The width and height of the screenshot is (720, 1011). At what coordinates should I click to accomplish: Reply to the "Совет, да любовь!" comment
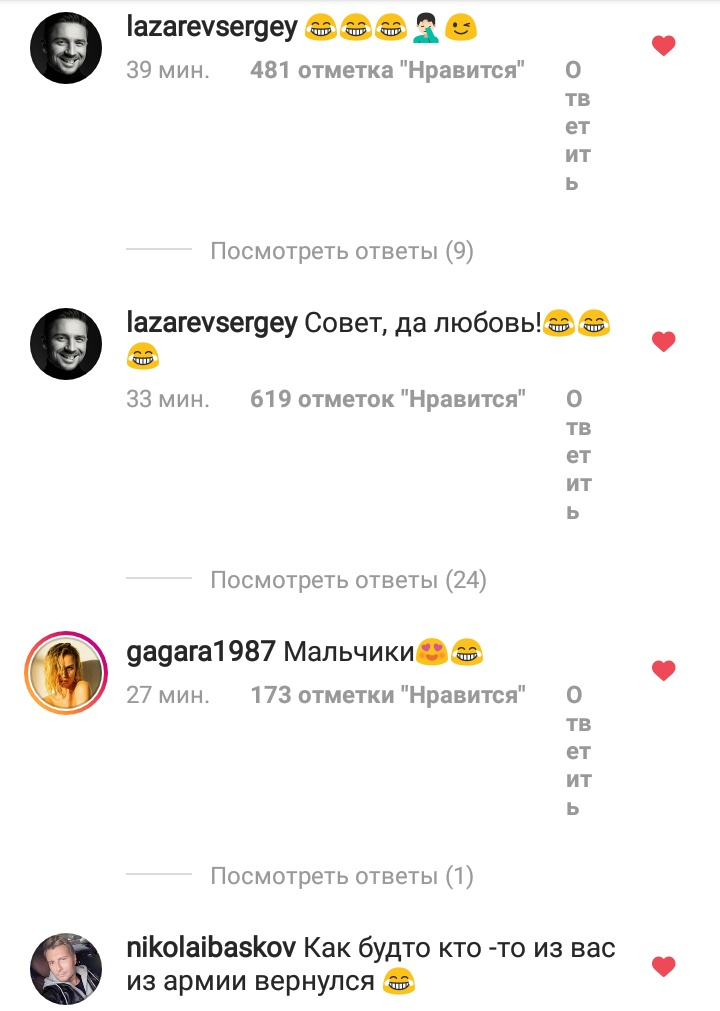(x=578, y=455)
